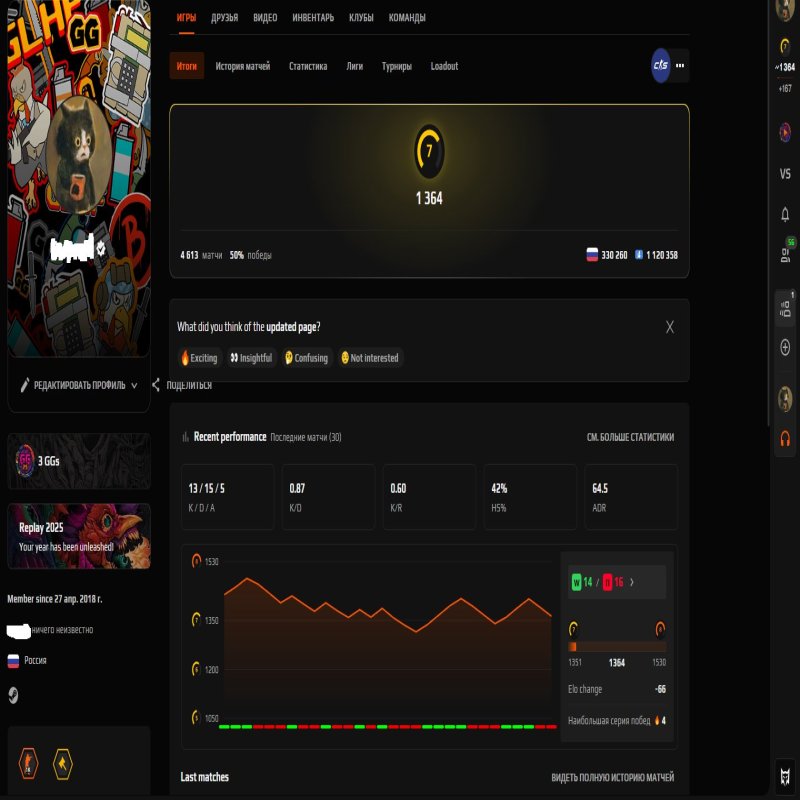The height and width of the screenshot is (800, 800).
Task: Select the Exciting feedback reaction
Action: 198,357
